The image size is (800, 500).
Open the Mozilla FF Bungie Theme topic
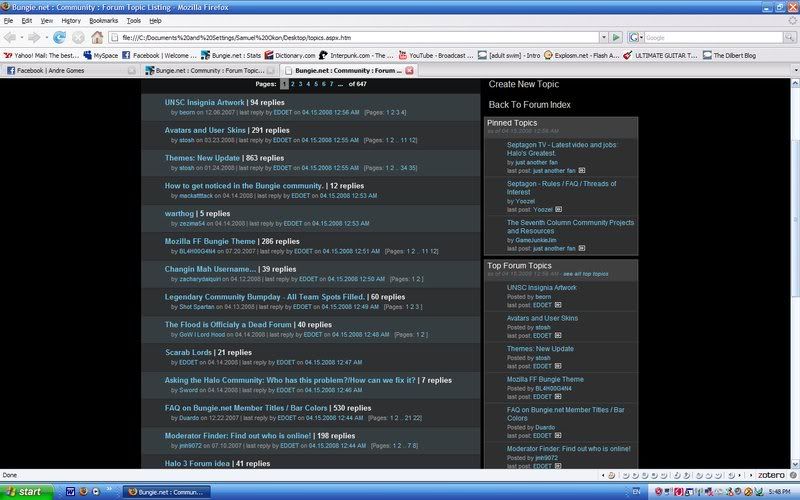pos(210,241)
